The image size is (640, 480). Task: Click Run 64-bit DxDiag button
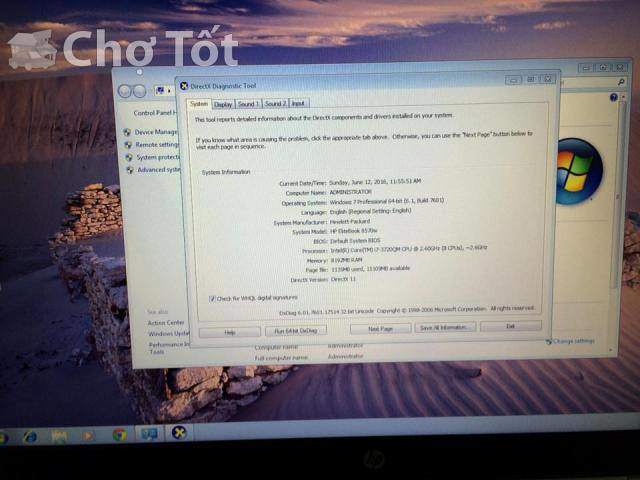click(x=296, y=331)
